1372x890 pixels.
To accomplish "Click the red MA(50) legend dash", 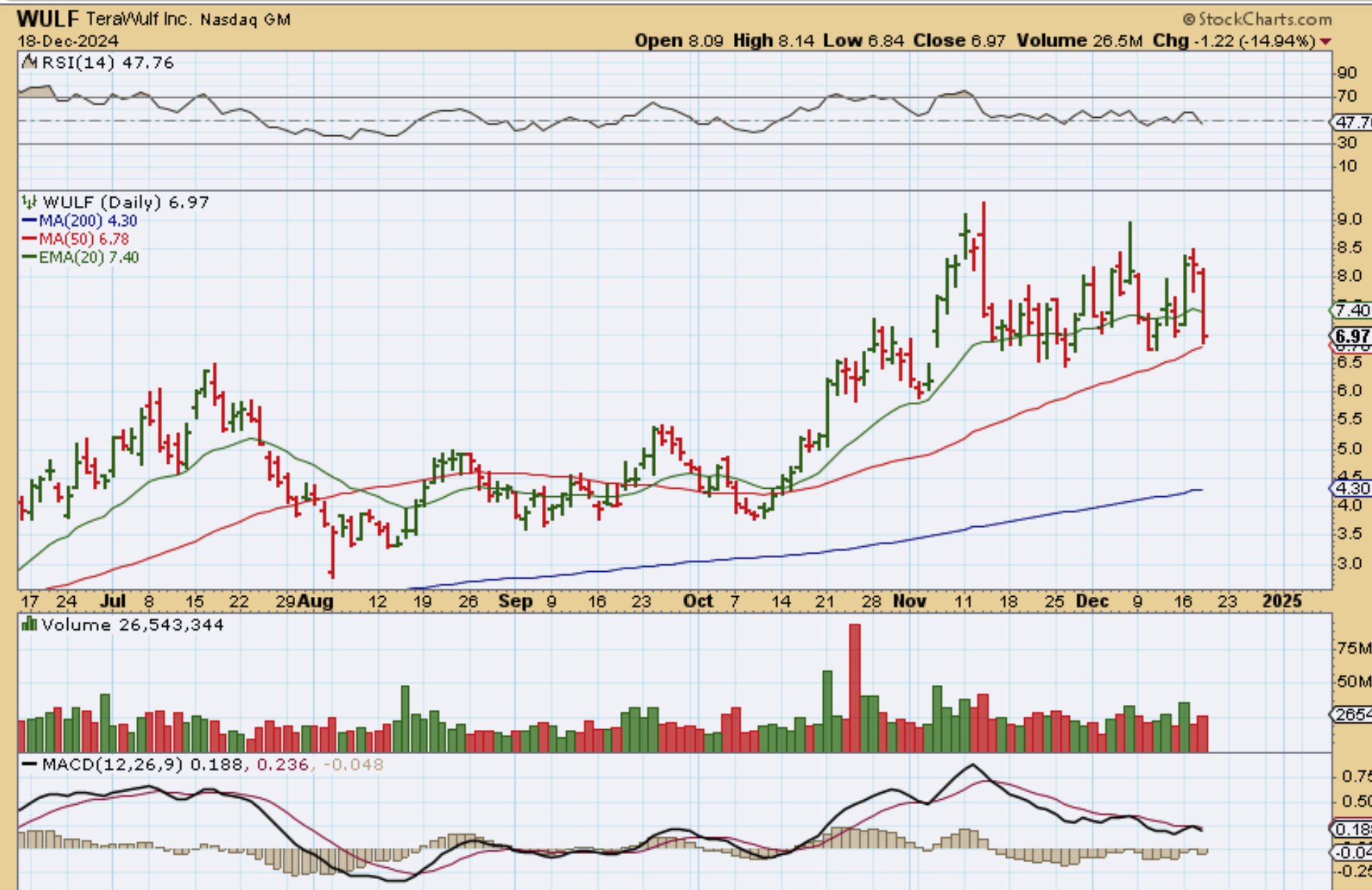I will pyautogui.click(x=29, y=239).
